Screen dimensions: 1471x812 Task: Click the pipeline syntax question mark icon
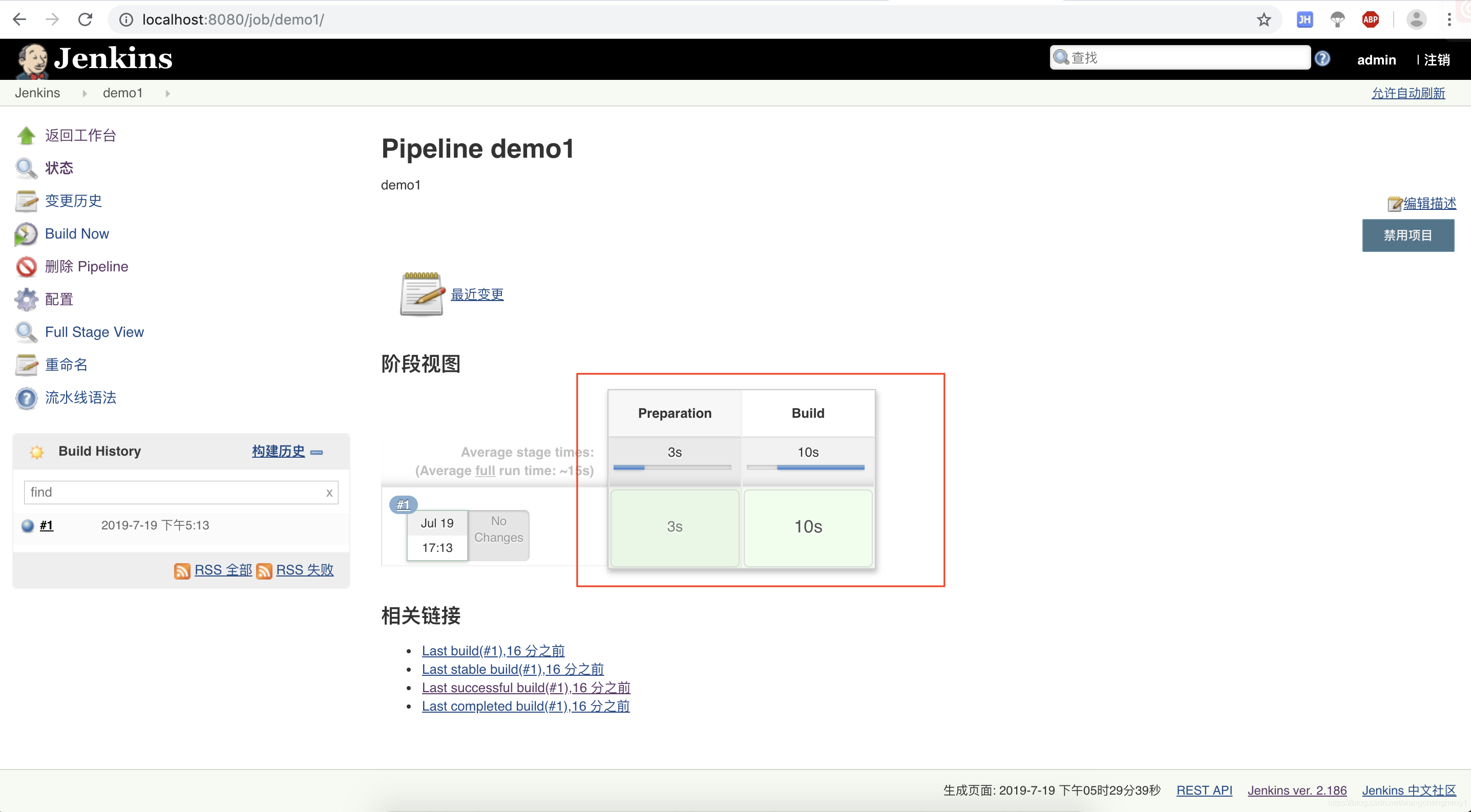pyautogui.click(x=26, y=398)
